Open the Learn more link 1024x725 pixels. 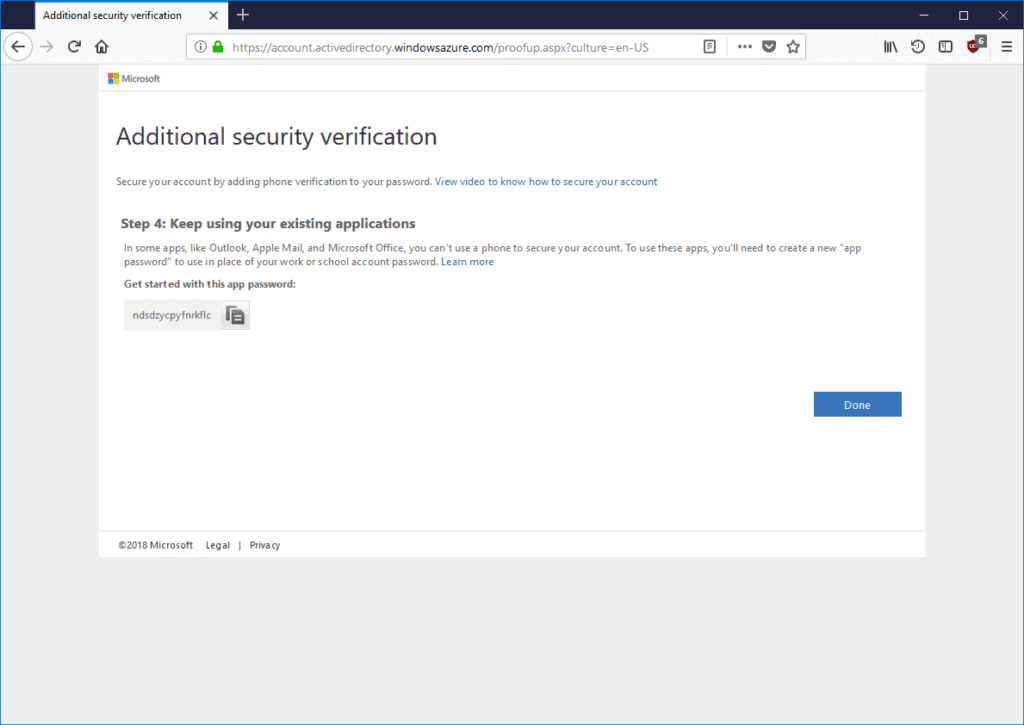[467, 261]
